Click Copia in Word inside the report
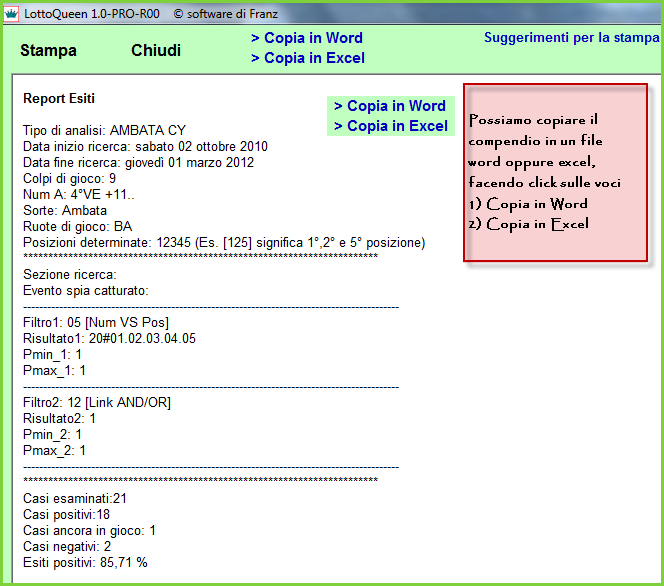The width and height of the screenshot is (664, 586). point(390,106)
